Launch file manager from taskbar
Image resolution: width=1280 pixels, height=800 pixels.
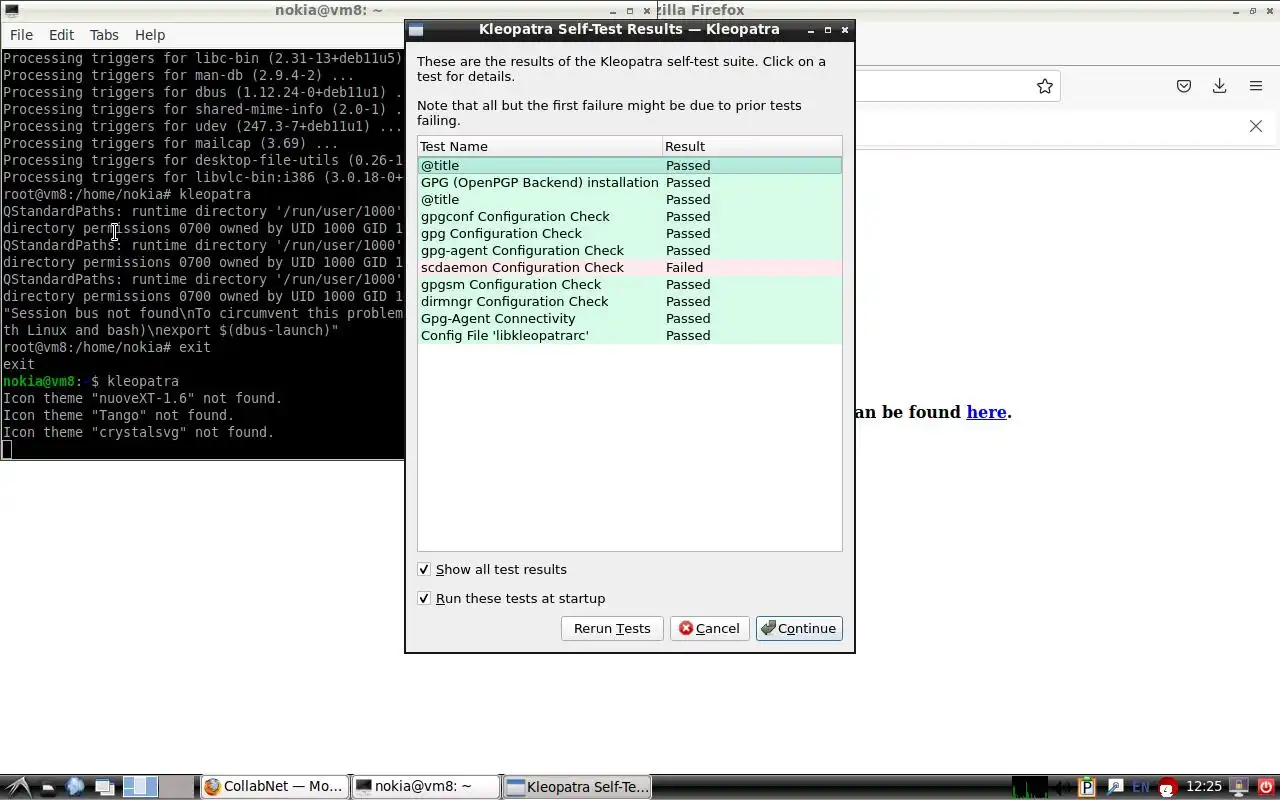point(47,789)
